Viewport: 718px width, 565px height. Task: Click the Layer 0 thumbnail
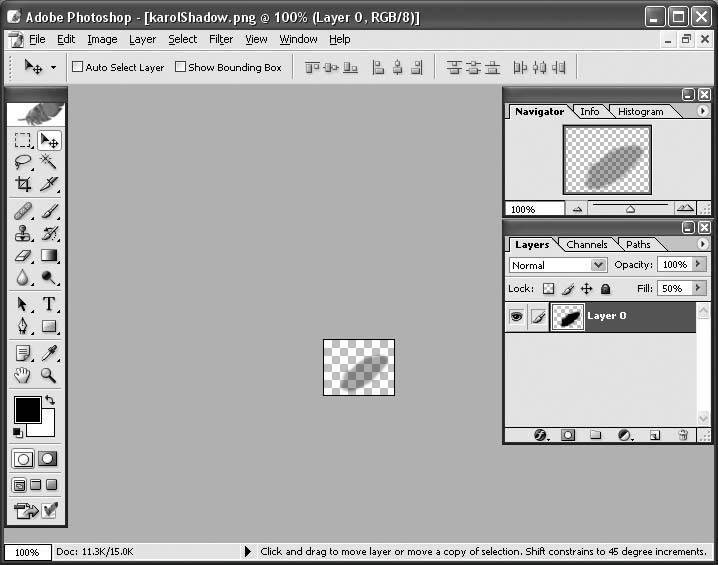point(568,316)
